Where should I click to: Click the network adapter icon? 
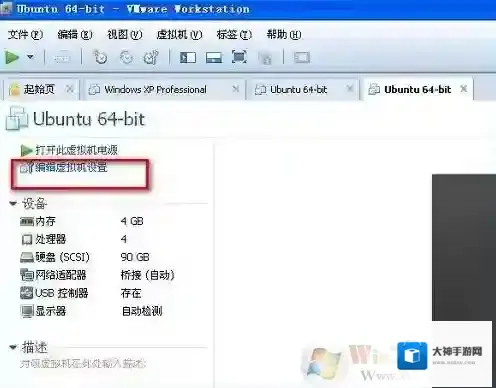coord(27,275)
